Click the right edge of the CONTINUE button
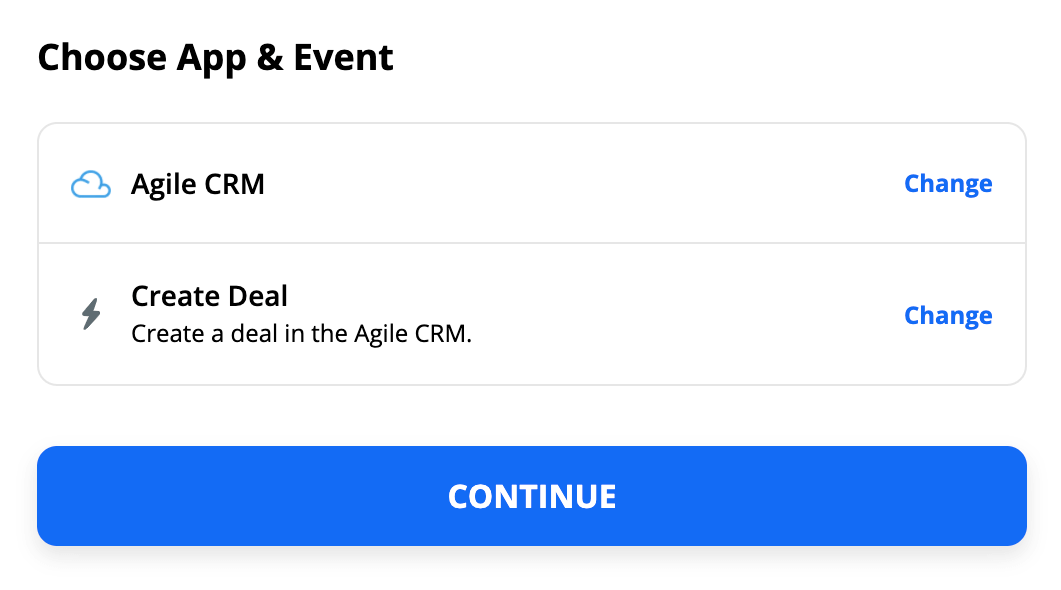1061x590 pixels. coord(1017,496)
